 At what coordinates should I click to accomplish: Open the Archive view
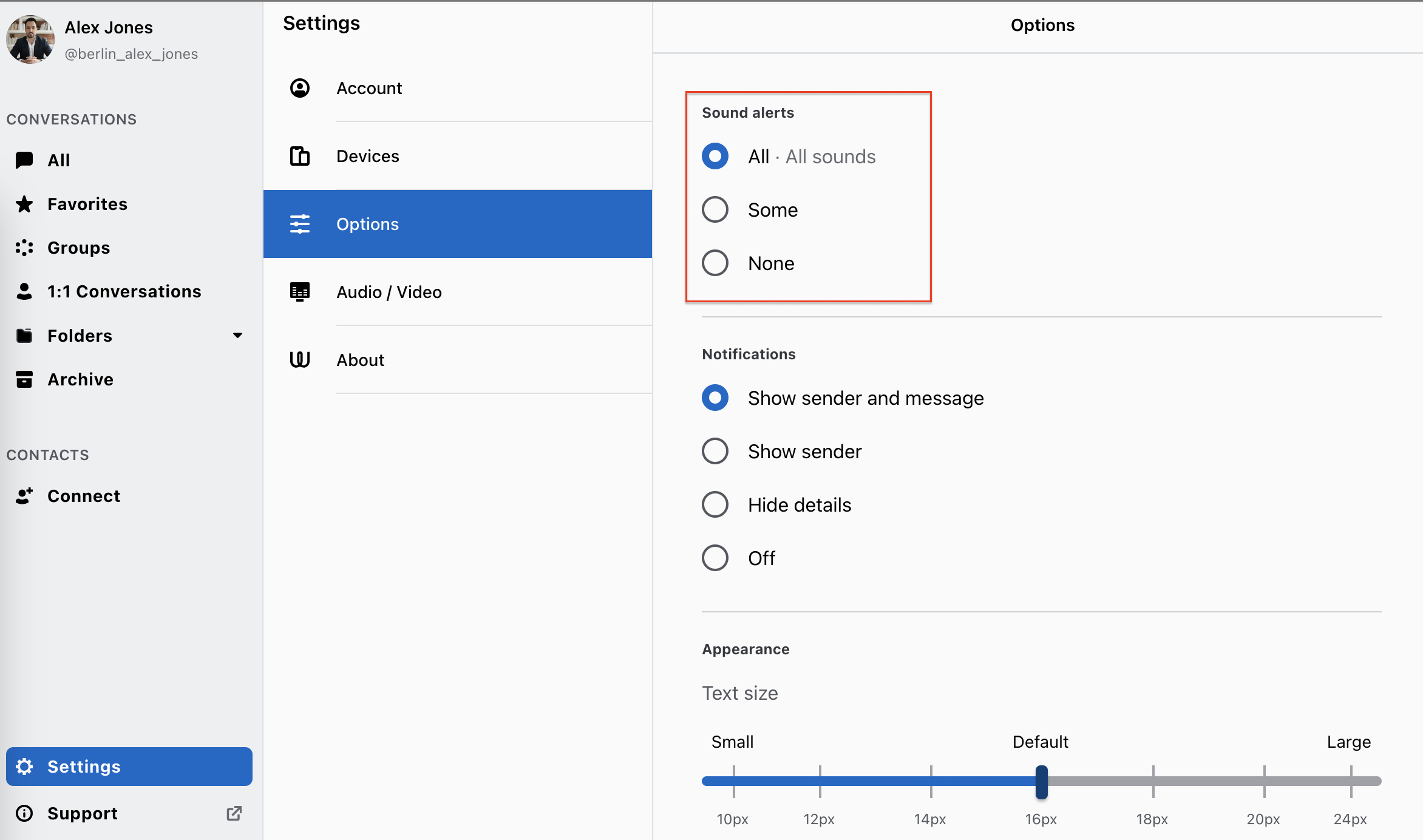(129, 379)
